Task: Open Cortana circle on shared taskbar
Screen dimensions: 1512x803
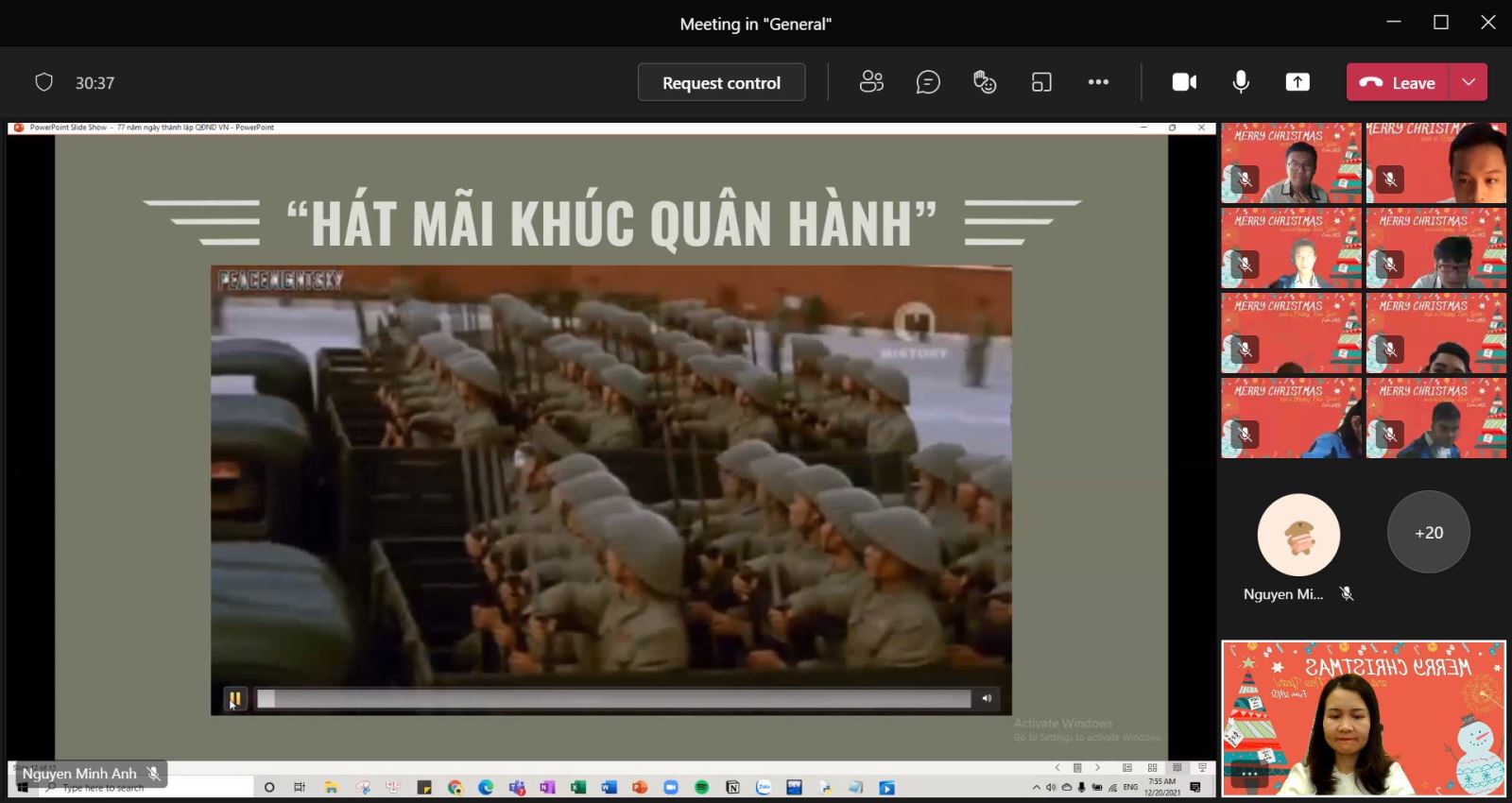Action: click(x=269, y=787)
